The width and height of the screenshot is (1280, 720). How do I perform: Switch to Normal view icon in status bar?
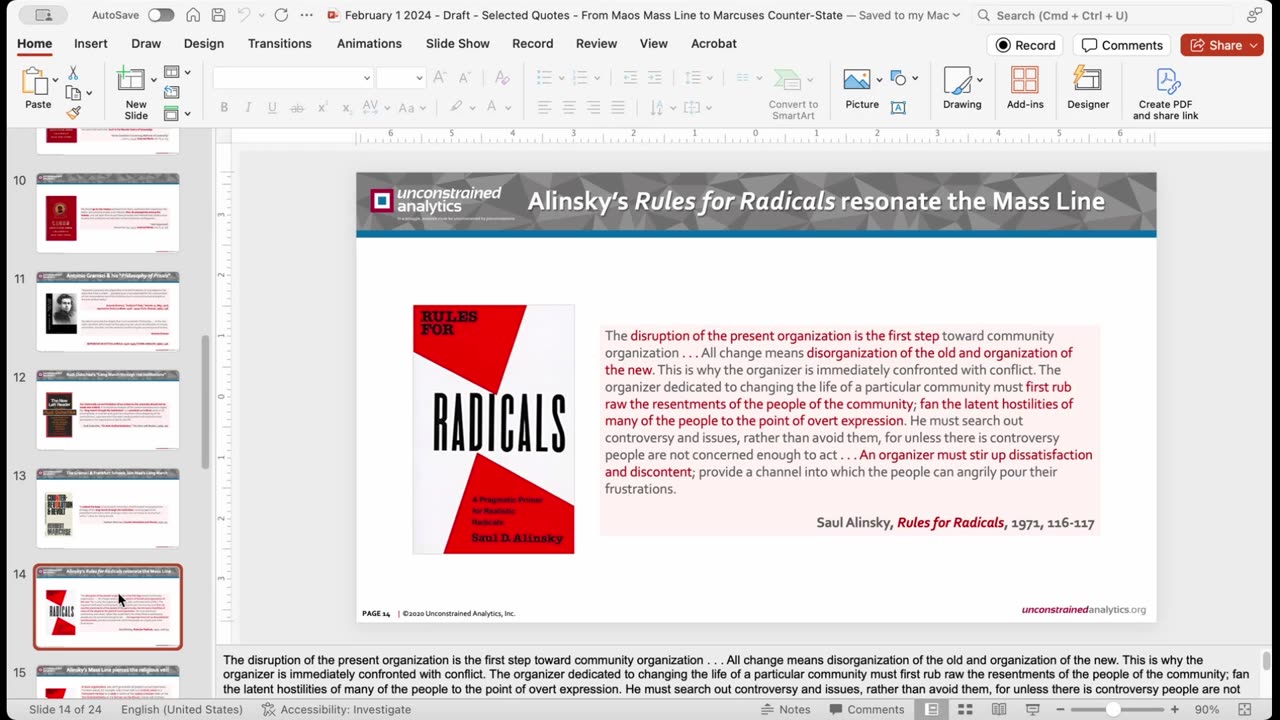(x=932, y=709)
